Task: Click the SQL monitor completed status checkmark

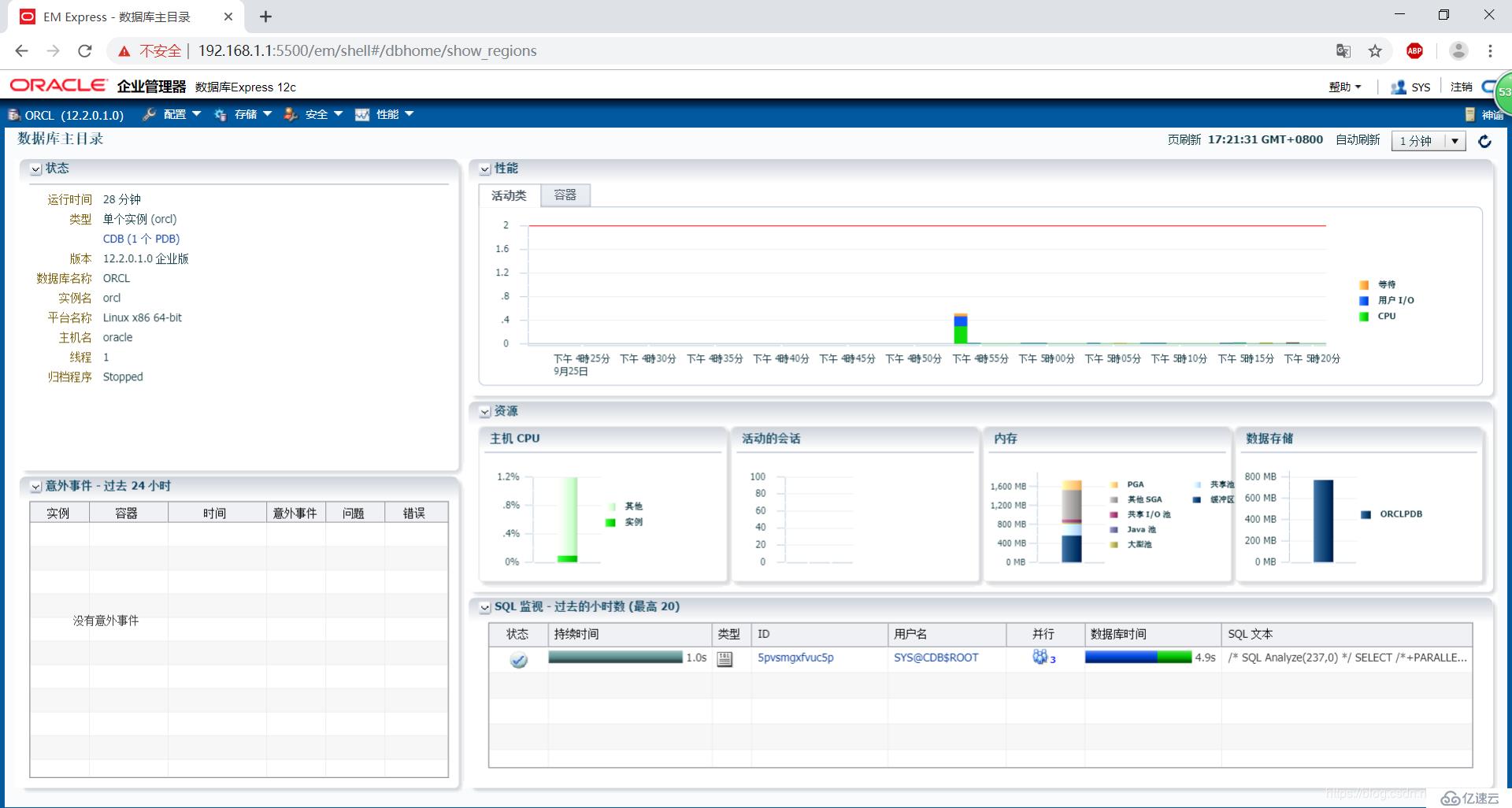Action: (x=518, y=660)
